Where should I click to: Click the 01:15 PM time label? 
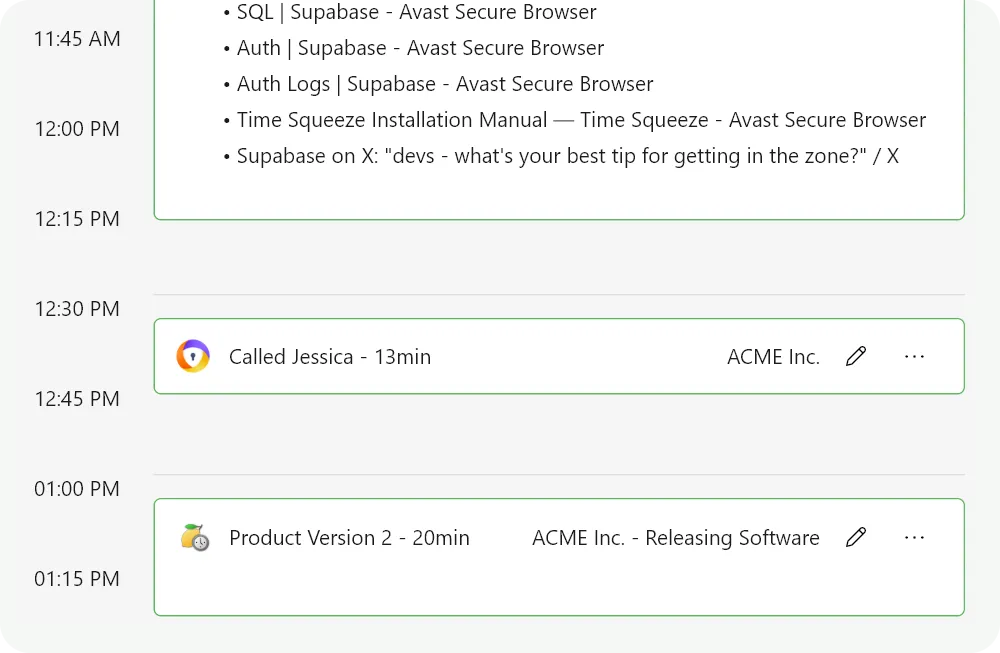point(77,579)
